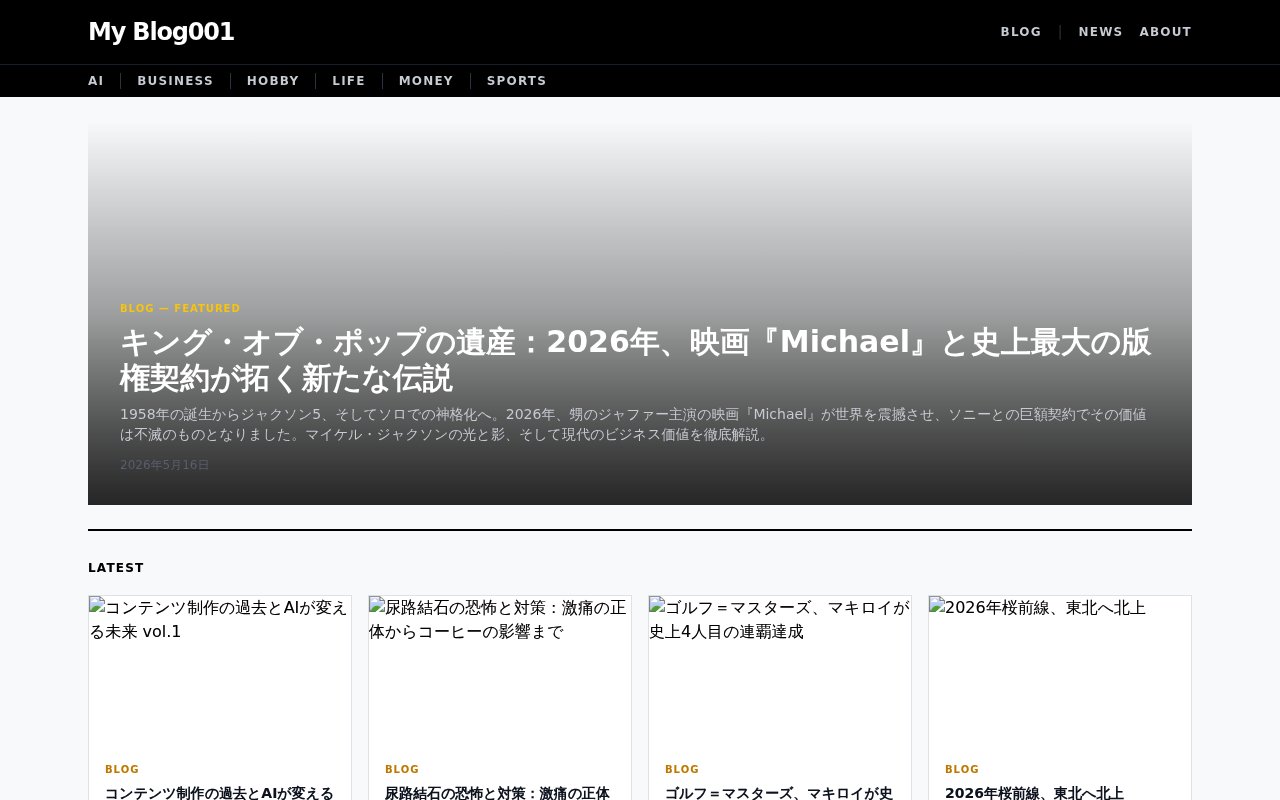Open the golf Masters article thumbnail
The image size is (1280, 800).
780,670
